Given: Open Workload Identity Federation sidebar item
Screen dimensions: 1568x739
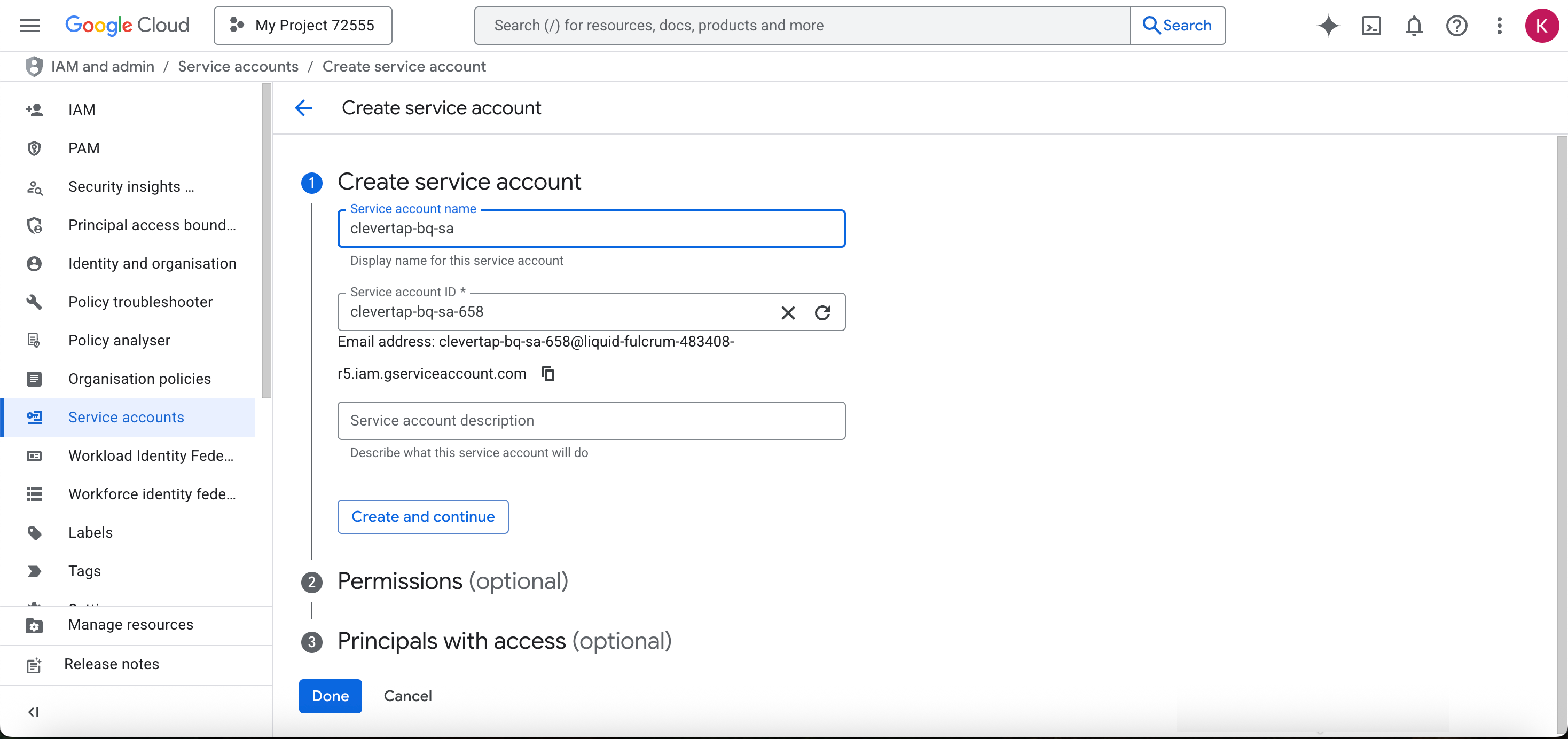Looking at the screenshot, I should [x=151, y=455].
